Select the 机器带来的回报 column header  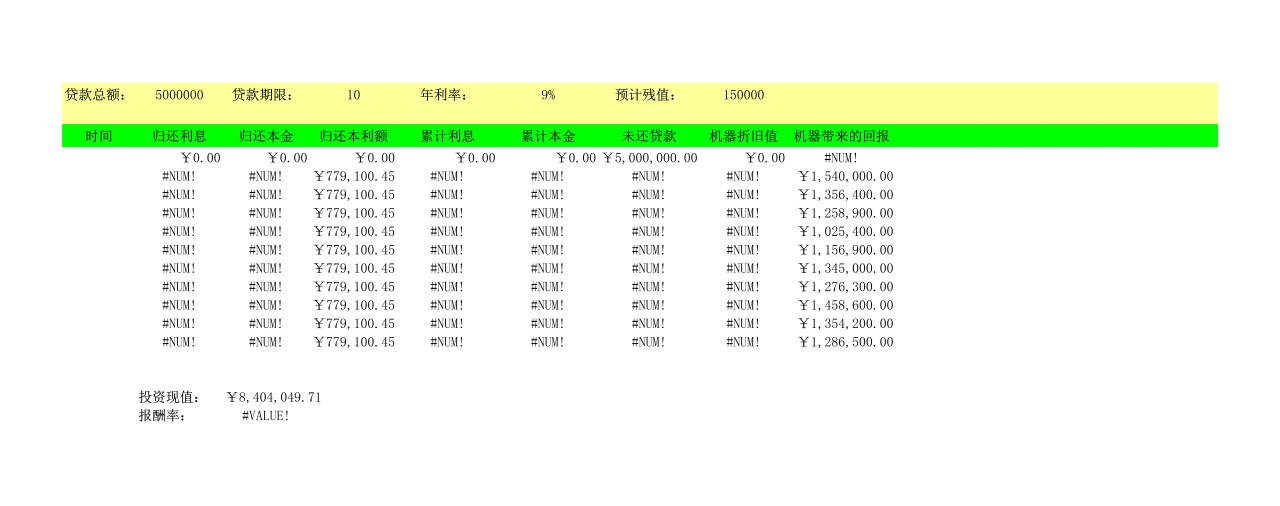click(841, 136)
